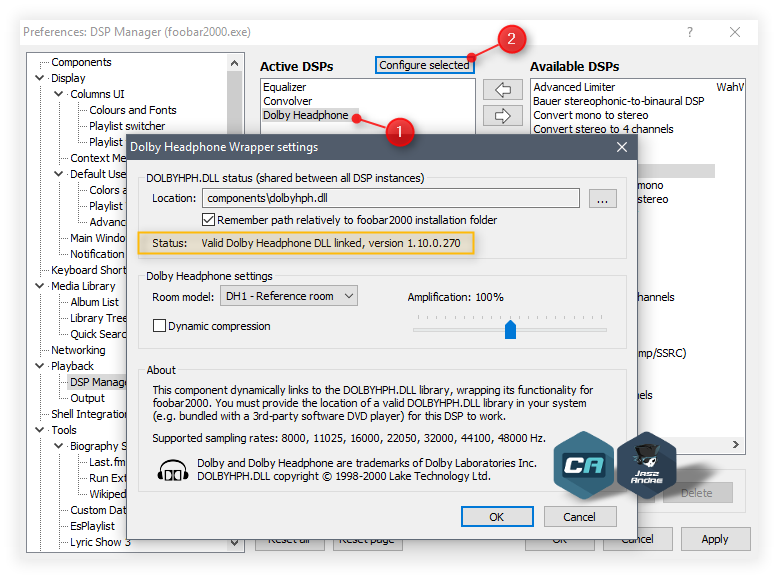Click Apply in Preferences window

[x=715, y=539]
